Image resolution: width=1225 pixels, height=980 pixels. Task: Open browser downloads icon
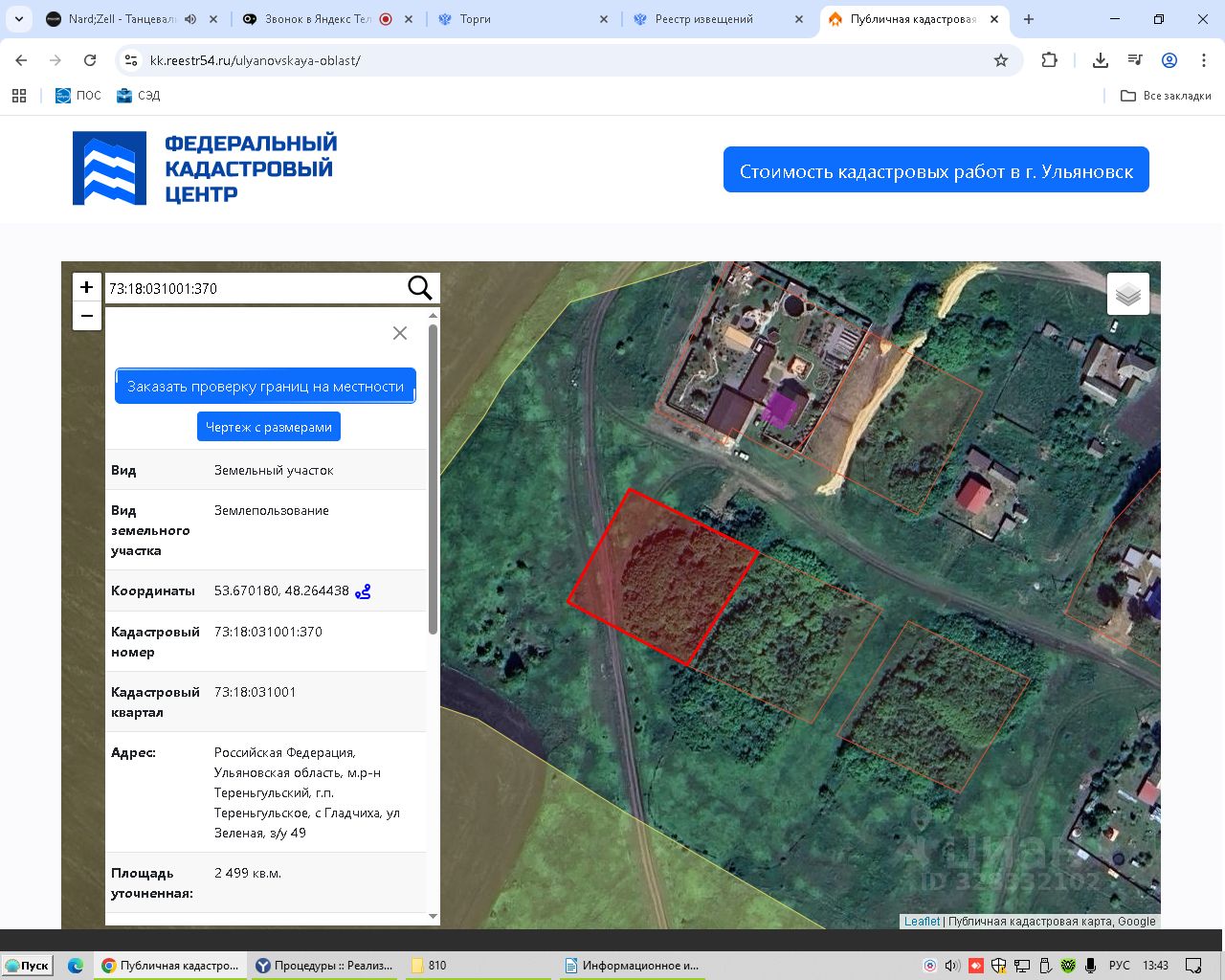(1101, 60)
